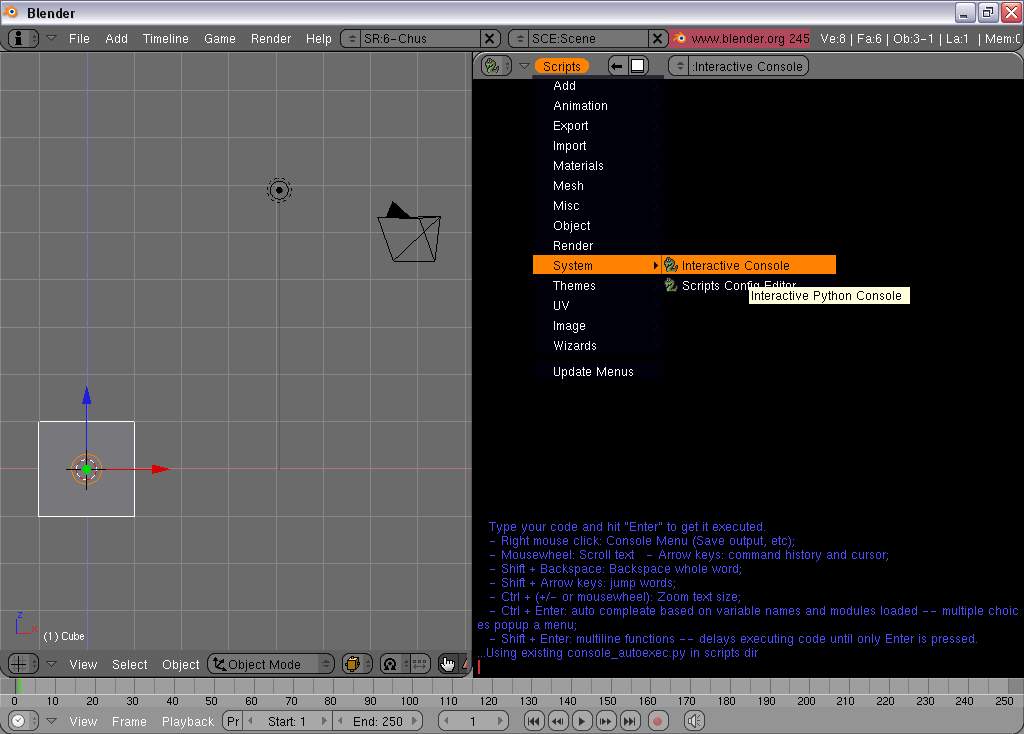
Task: Open the Render menu in top header
Action: click(270, 39)
